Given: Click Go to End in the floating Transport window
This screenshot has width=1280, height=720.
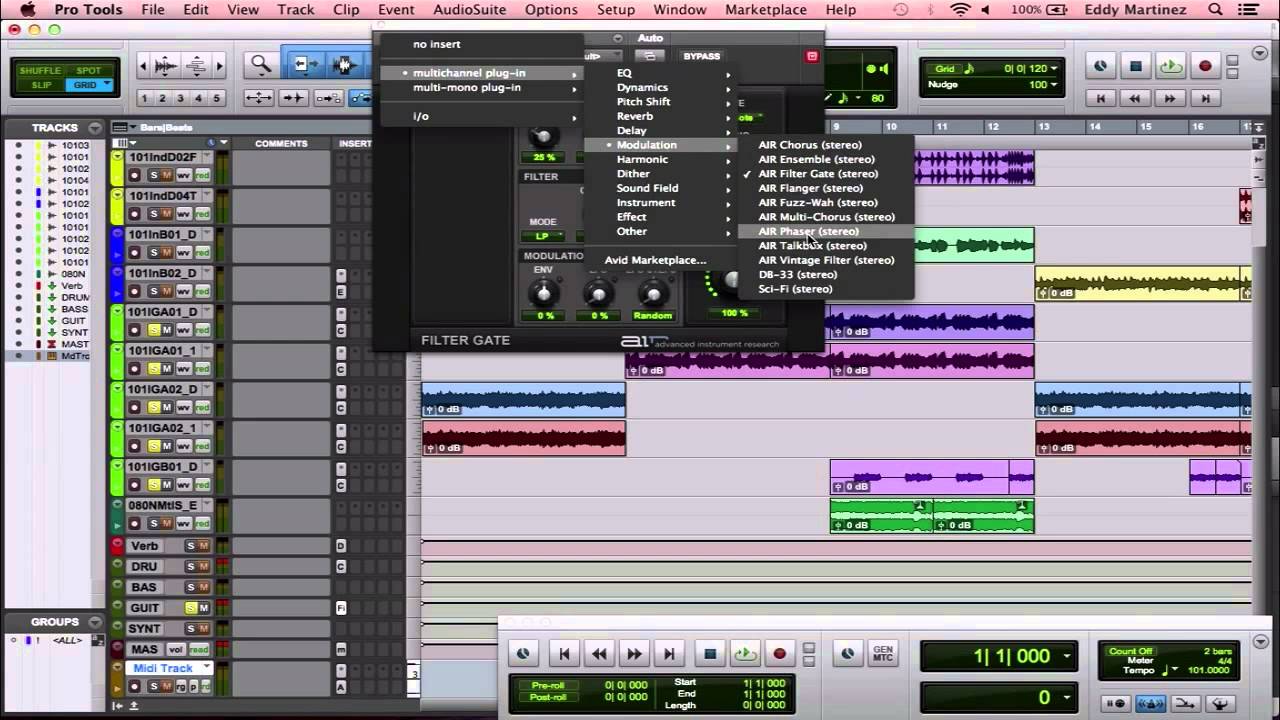Looking at the screenshot, I should (669, 654).
